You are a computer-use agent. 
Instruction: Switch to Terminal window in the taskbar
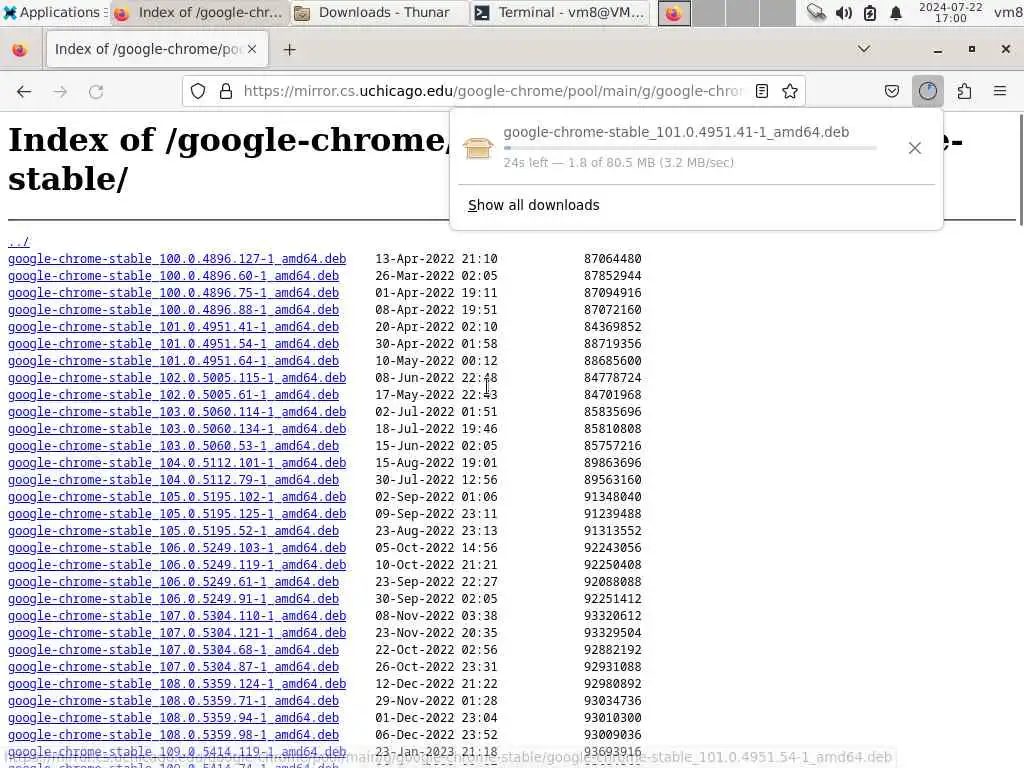point(560,12)
